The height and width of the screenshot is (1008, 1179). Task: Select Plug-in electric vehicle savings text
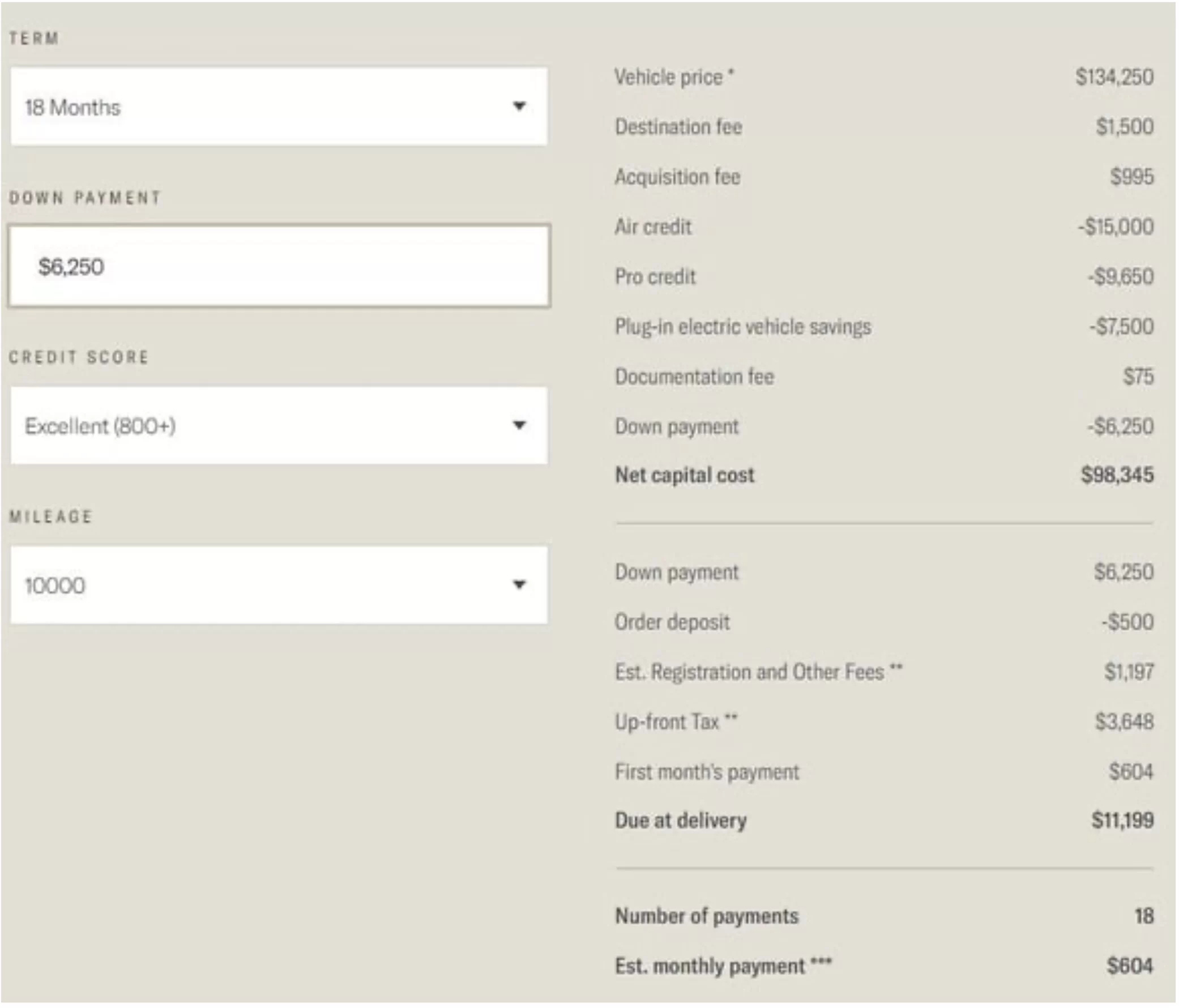(x=743, y=327)
